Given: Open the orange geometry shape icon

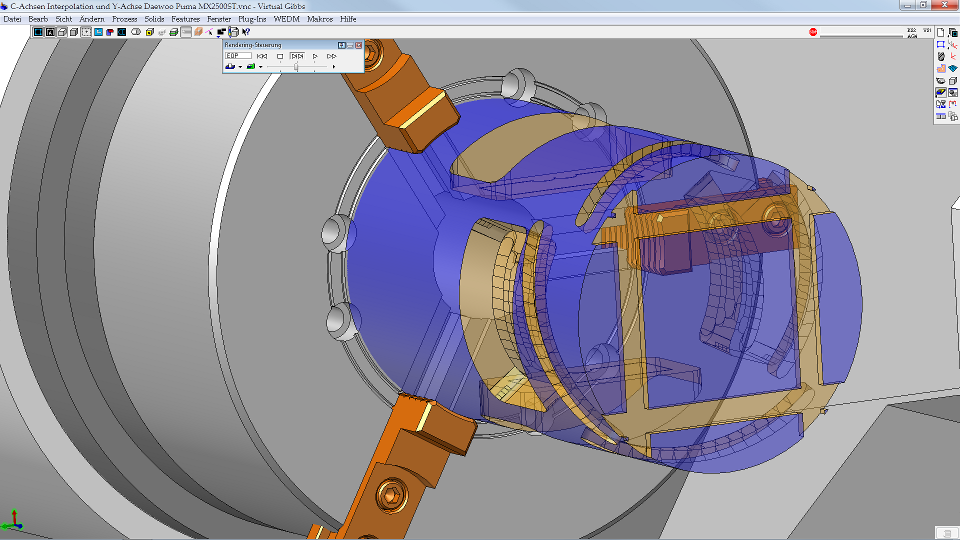Looking at the screenshot, I should coord(940,69).
